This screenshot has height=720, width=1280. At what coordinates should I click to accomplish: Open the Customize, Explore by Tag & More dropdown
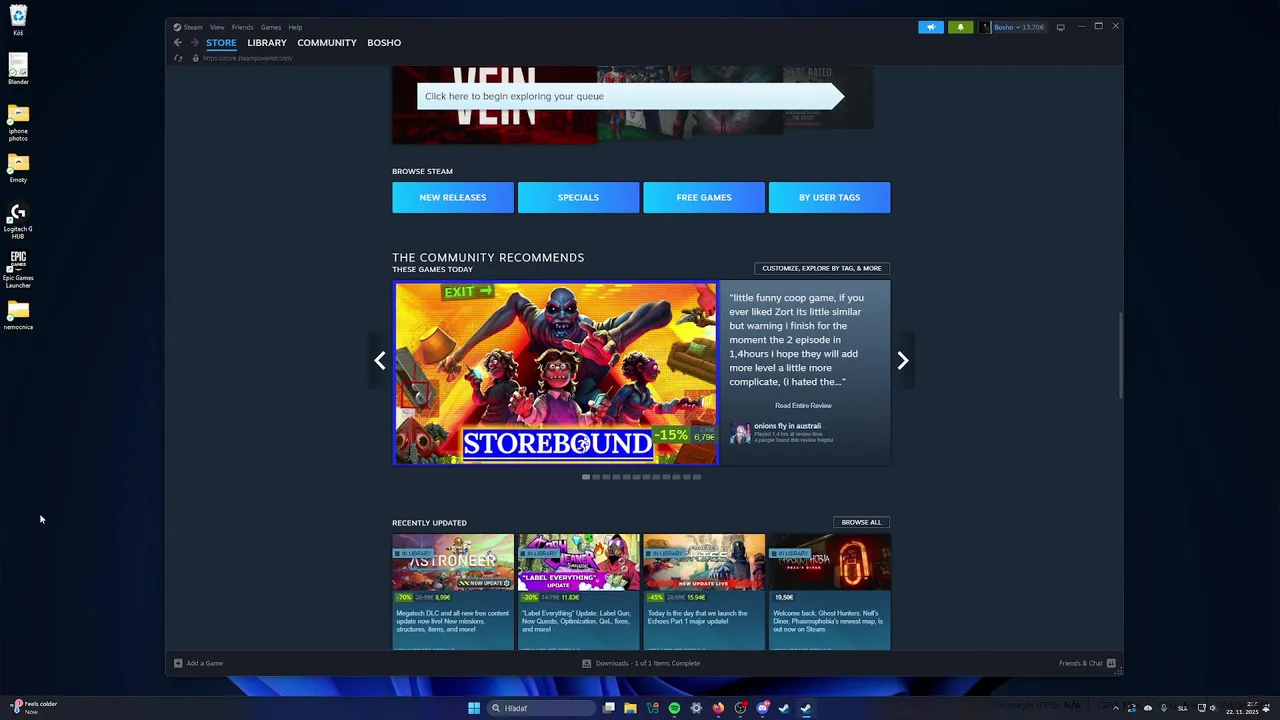[822, 268]
